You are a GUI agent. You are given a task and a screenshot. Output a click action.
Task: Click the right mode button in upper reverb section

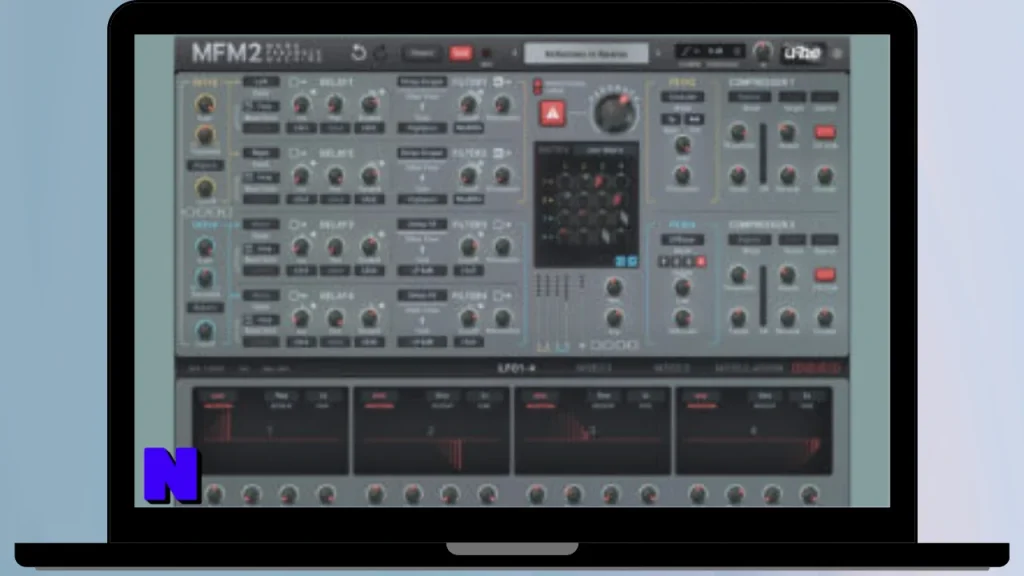(x=694, y=120)
